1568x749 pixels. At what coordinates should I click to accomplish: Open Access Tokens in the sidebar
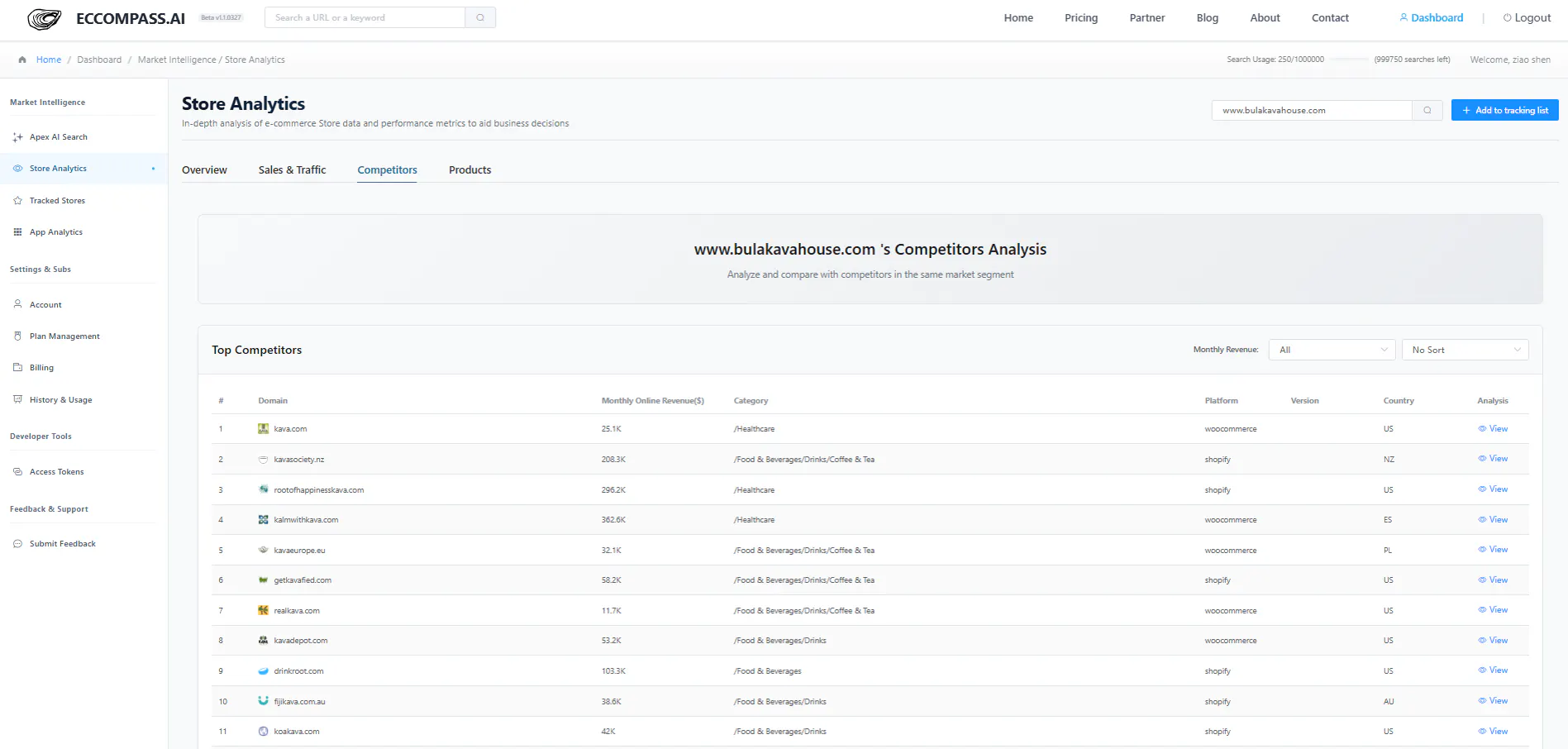[x=56, y=472]
